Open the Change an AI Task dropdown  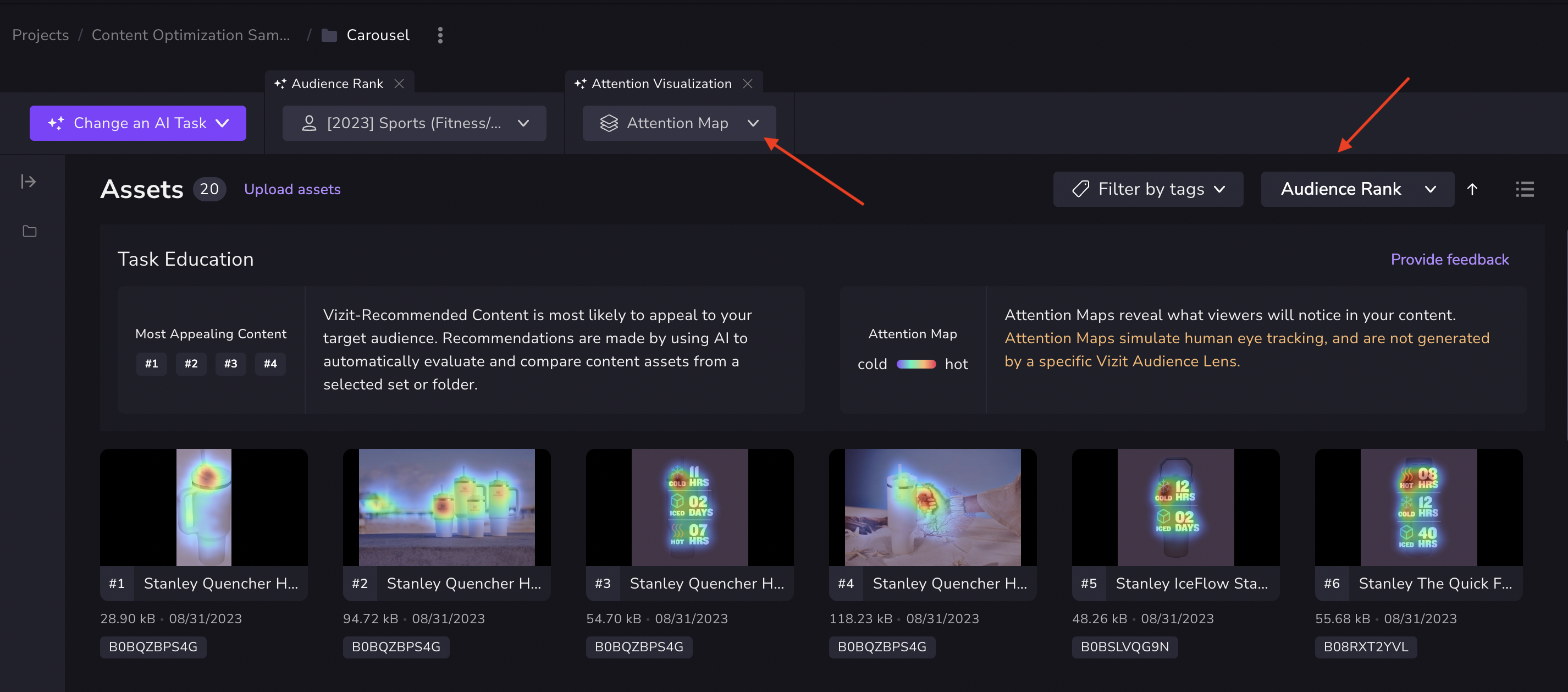coord(138,123)
